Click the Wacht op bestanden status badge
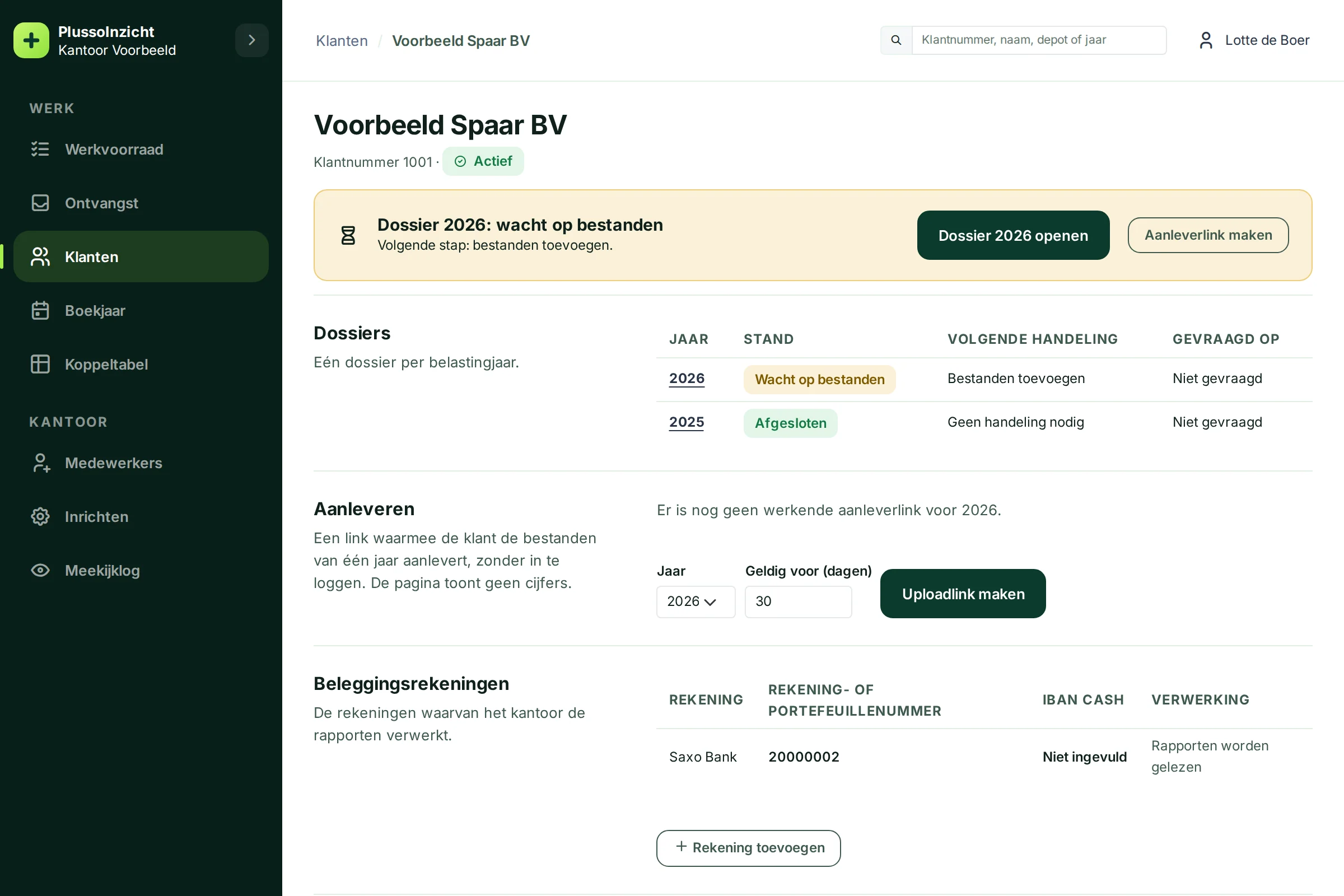 pyautogui.click(x=819, y=380)
